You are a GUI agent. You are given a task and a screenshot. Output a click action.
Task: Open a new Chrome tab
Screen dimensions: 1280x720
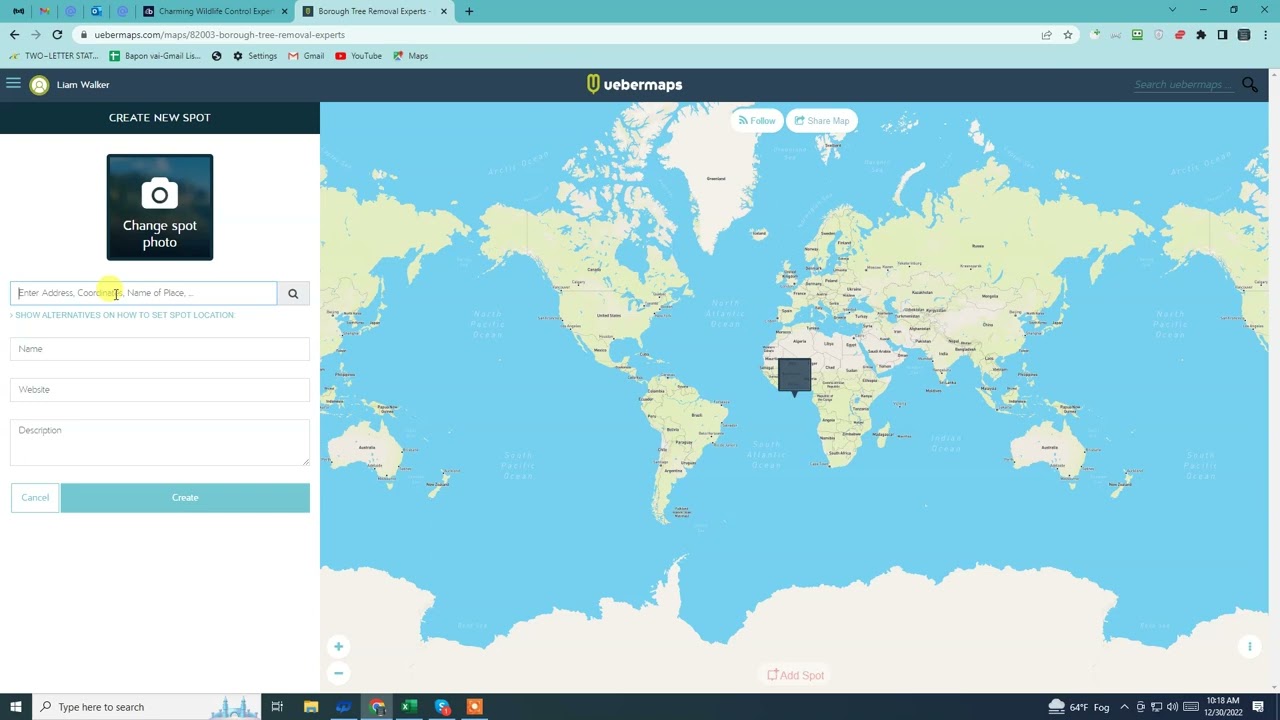tap(469, 11)
